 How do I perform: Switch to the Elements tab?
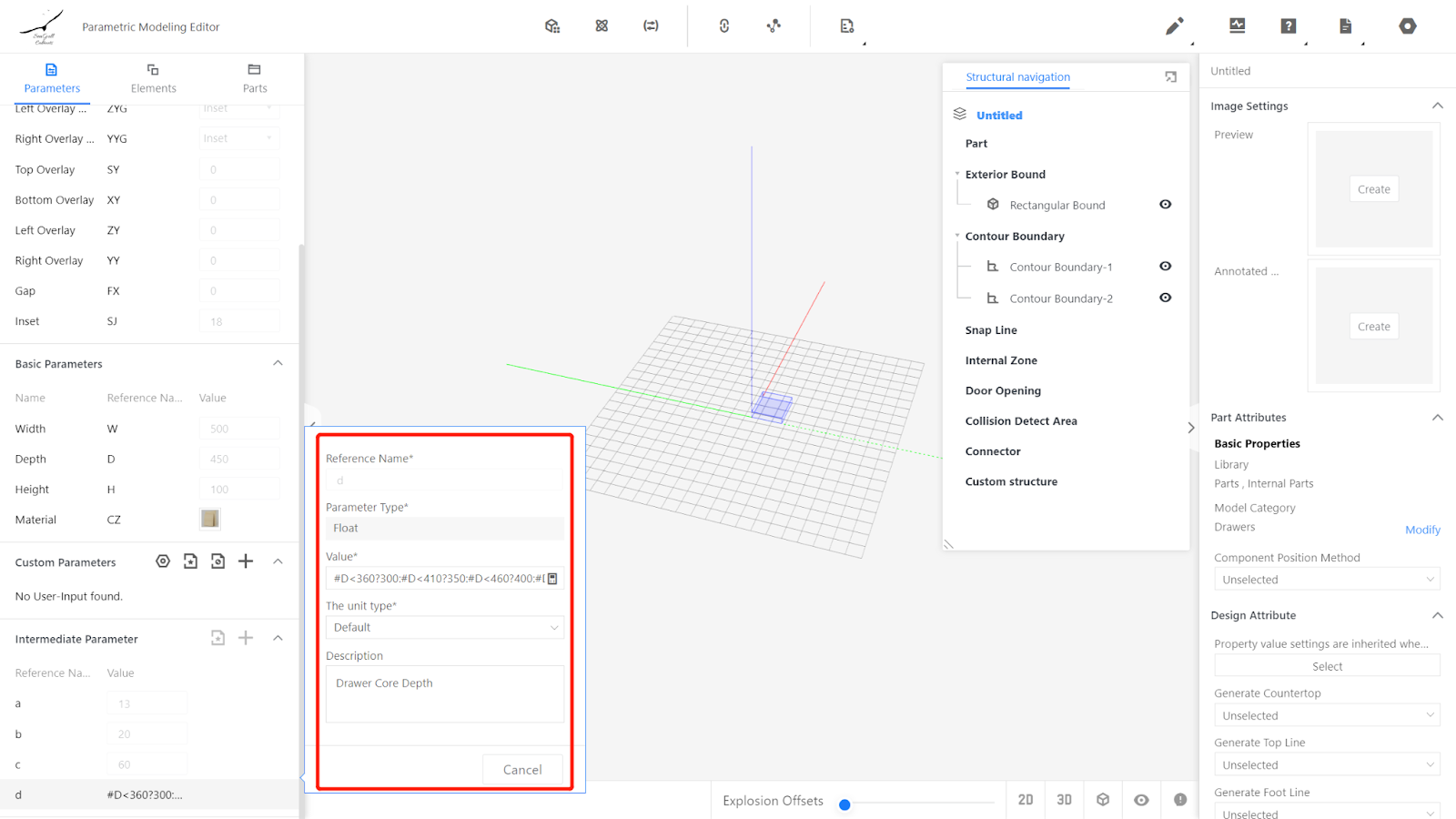[153, 78]
